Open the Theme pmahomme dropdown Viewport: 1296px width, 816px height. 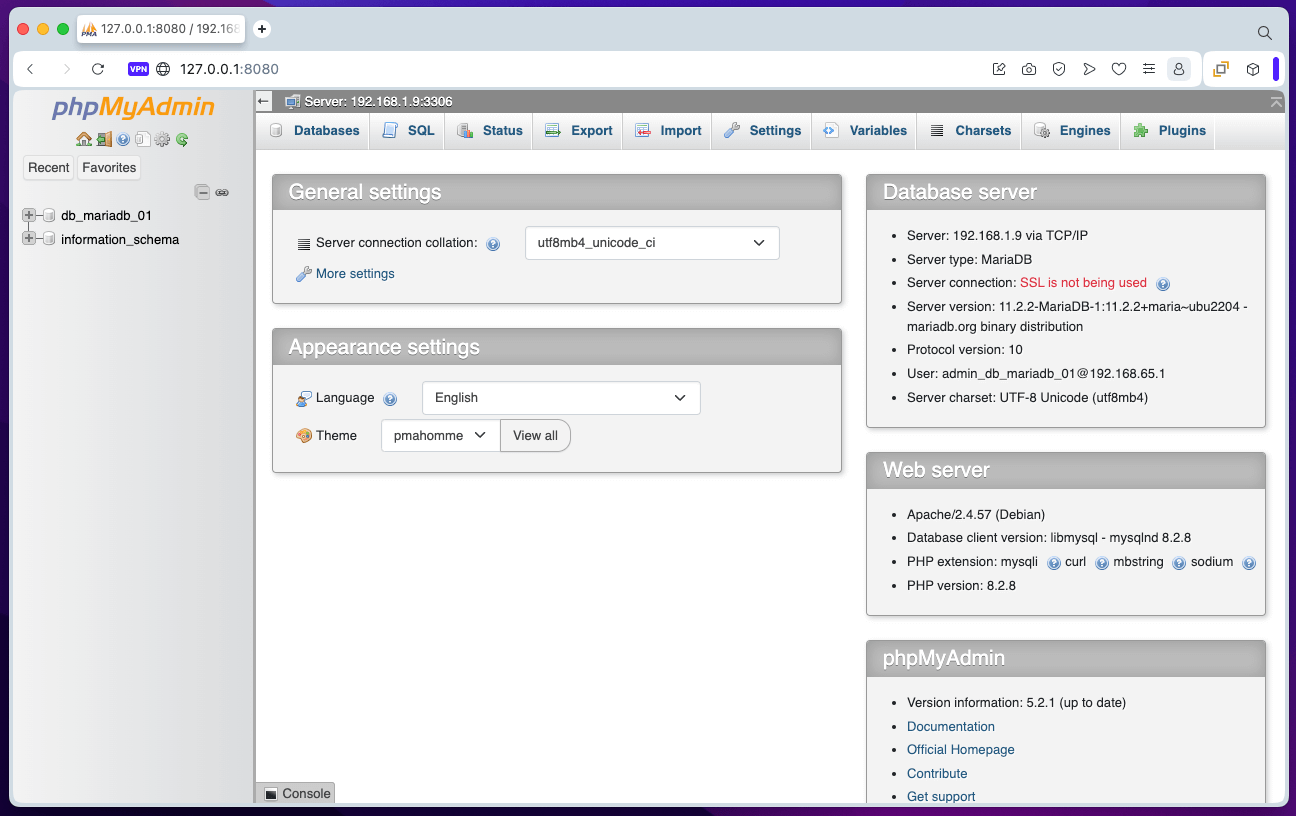coord(440,436)
